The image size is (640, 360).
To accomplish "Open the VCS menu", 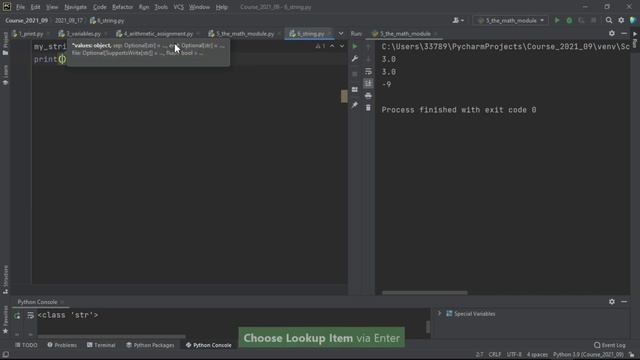I will point(178,7).
